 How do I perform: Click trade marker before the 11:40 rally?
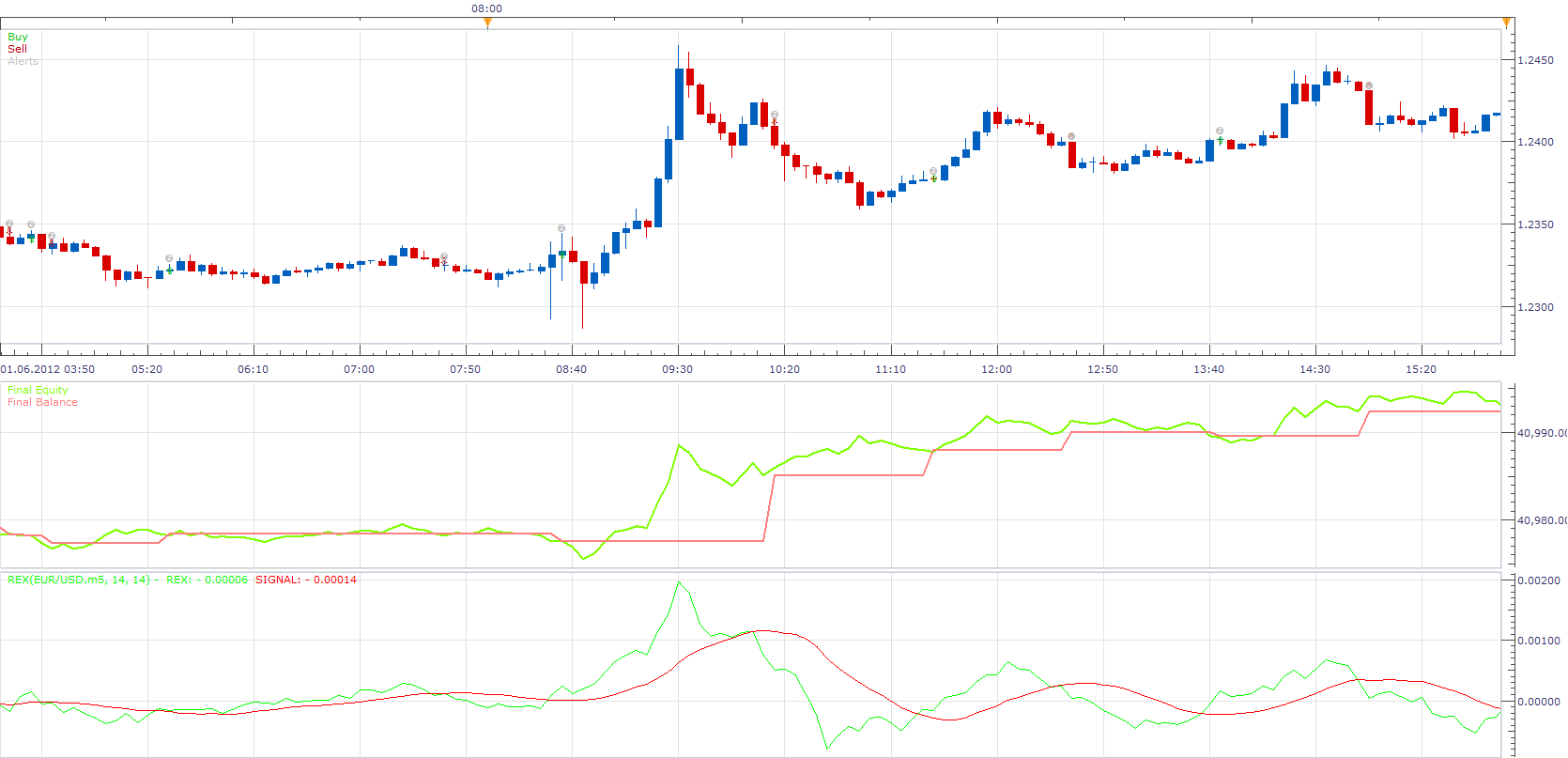tap(933, 171)
